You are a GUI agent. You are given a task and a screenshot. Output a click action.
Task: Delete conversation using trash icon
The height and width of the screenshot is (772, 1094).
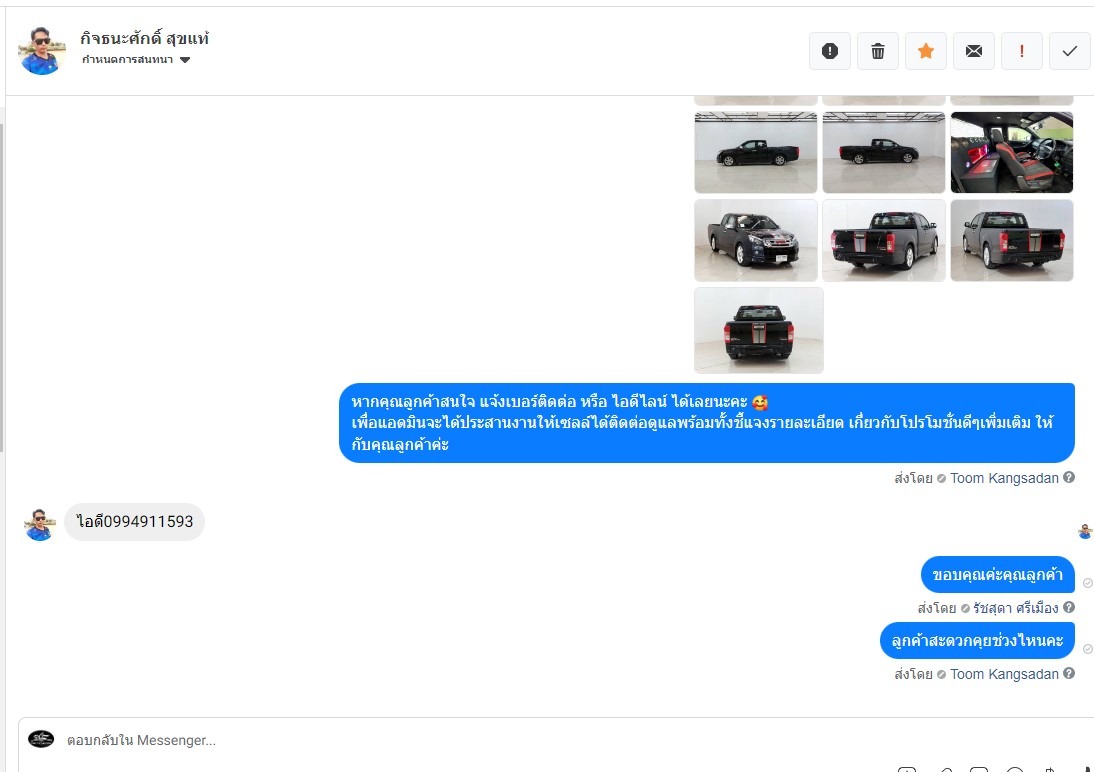(878, 51)
